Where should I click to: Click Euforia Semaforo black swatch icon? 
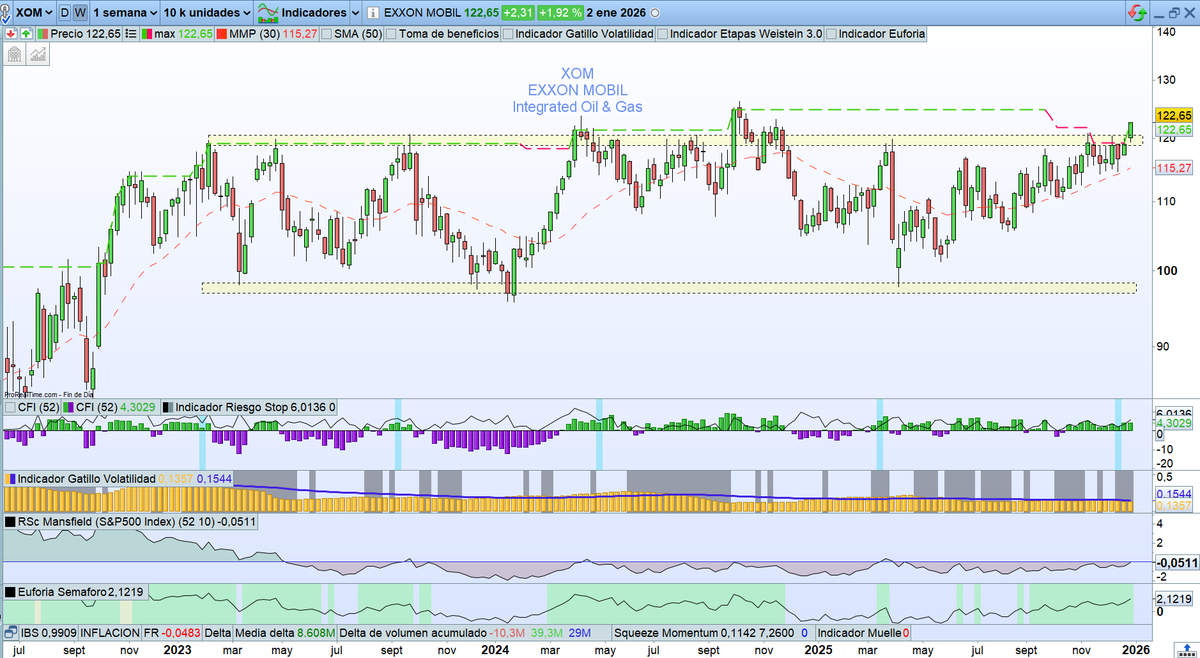coord(10,592)
